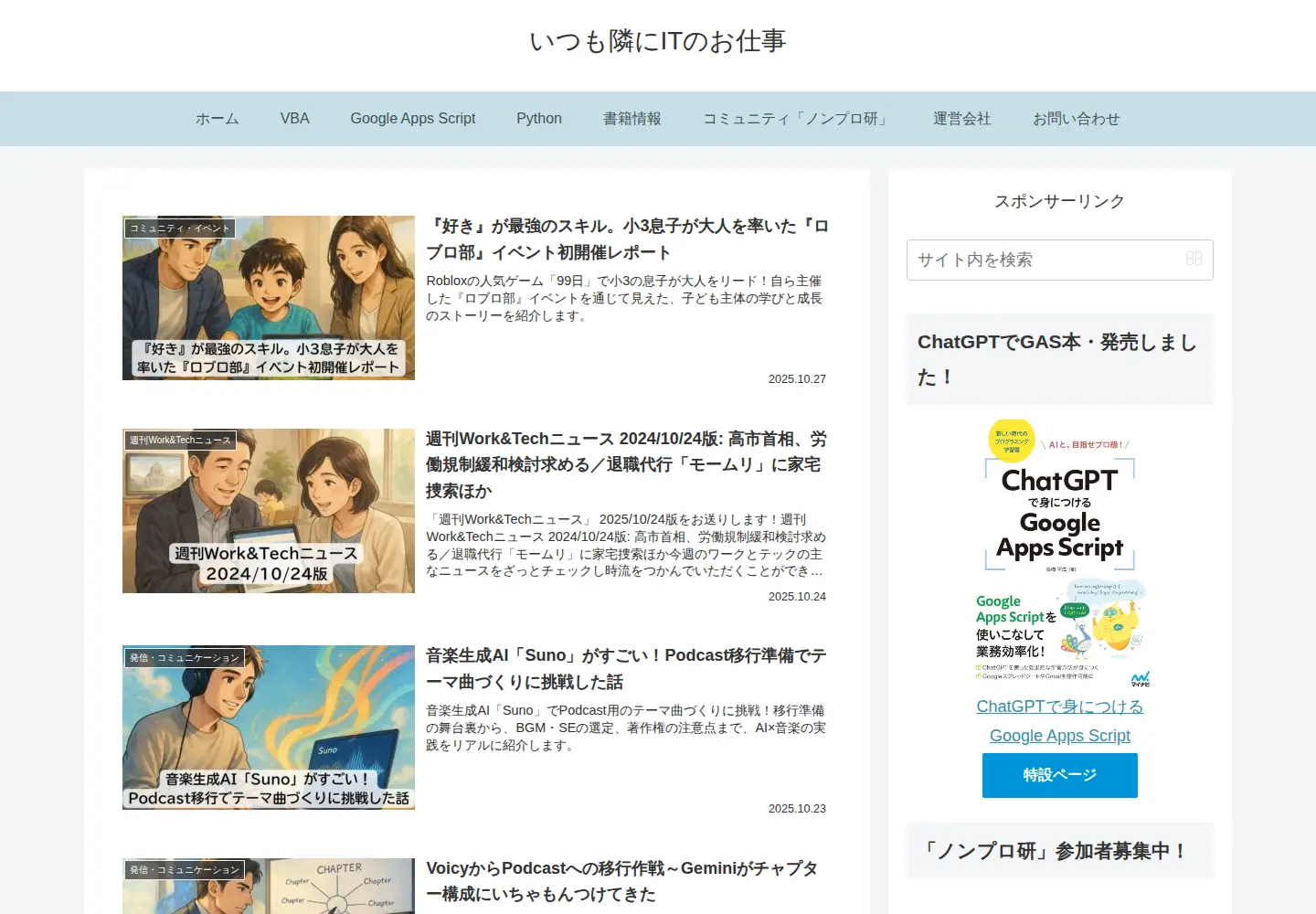
Task: Click the スポンサーリンク label
Action: [x=1060, y=201]
